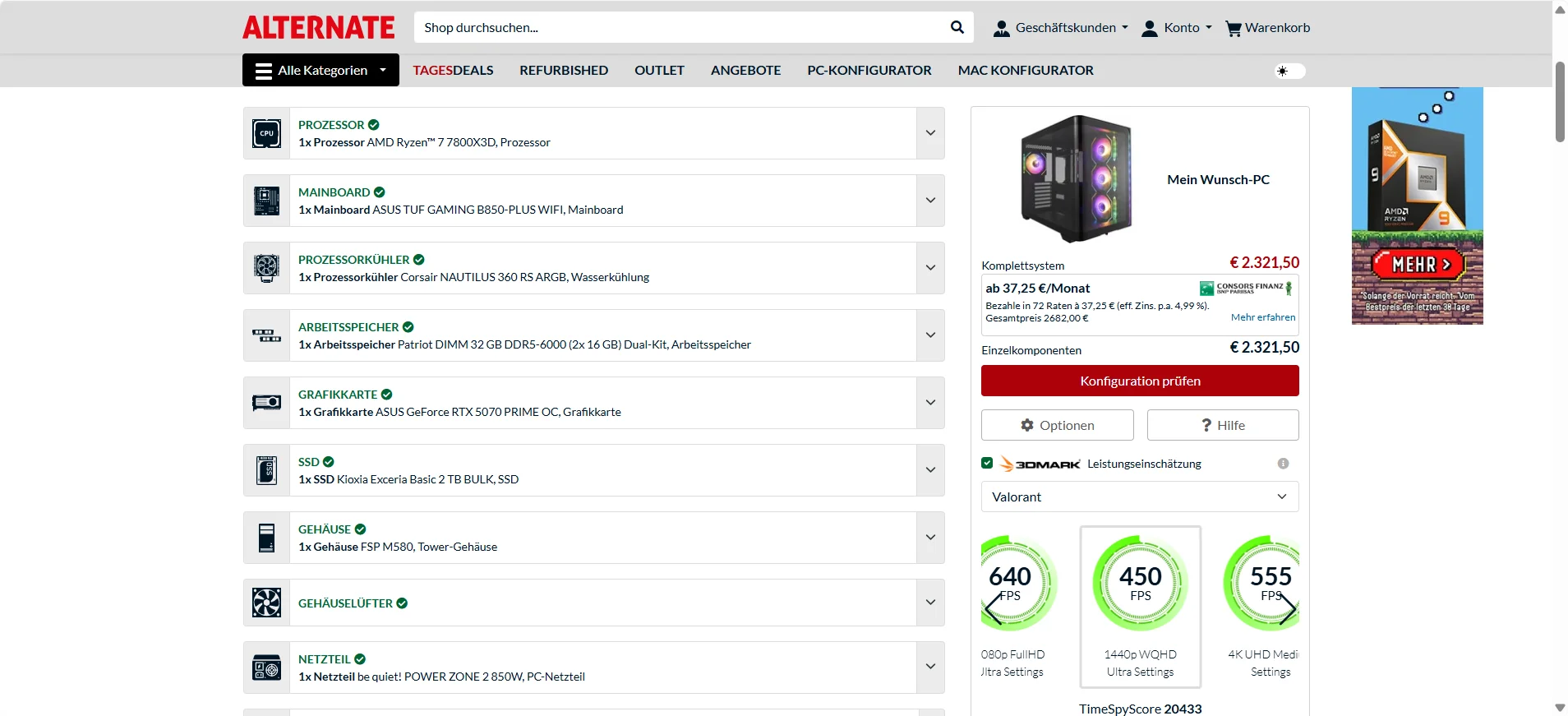The height and width of the screenshot is (716, 1568).
Task: Open the ANGEBOTE menu item
Action: point(746,71)
